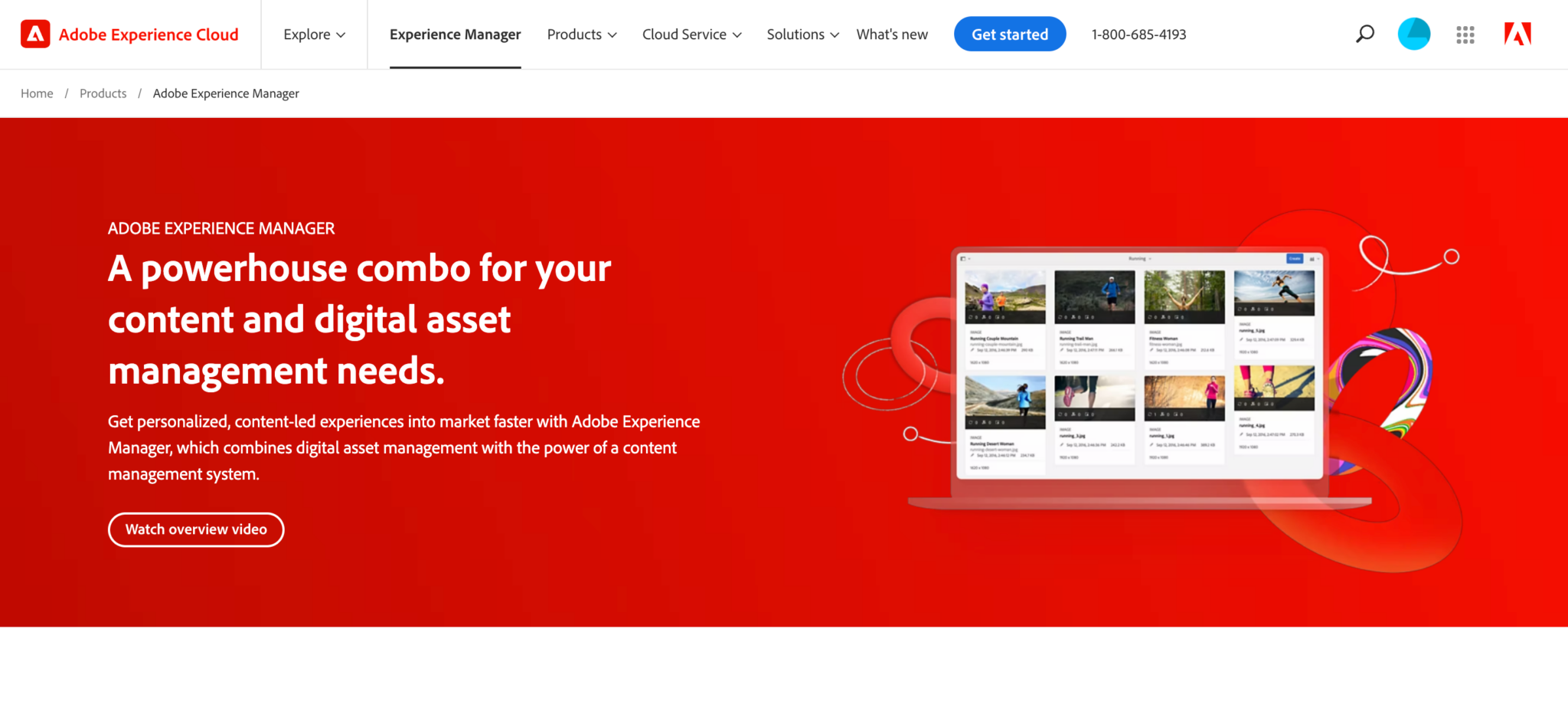This screenshot has height=717, width=1568.
Task: Expand the Explore dropdown
Action: click(314, 34)
